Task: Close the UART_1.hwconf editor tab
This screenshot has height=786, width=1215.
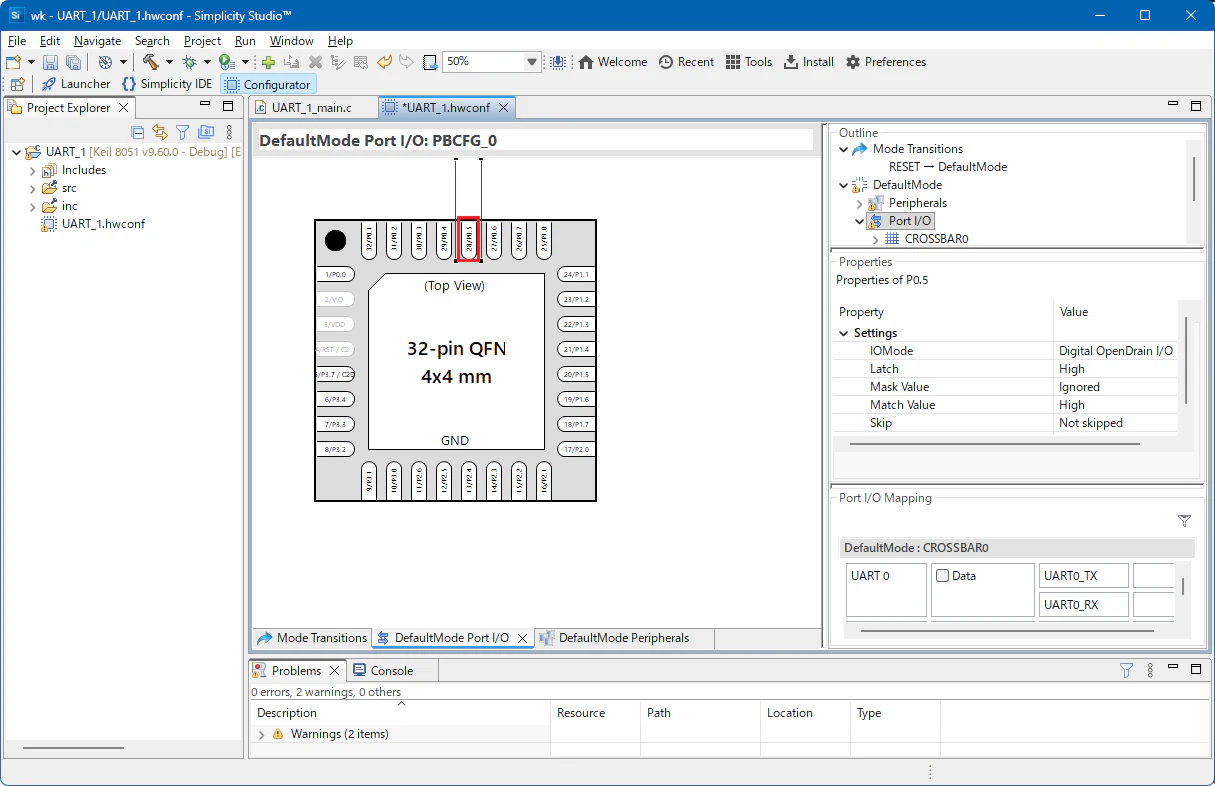Action: coord(504,107)
